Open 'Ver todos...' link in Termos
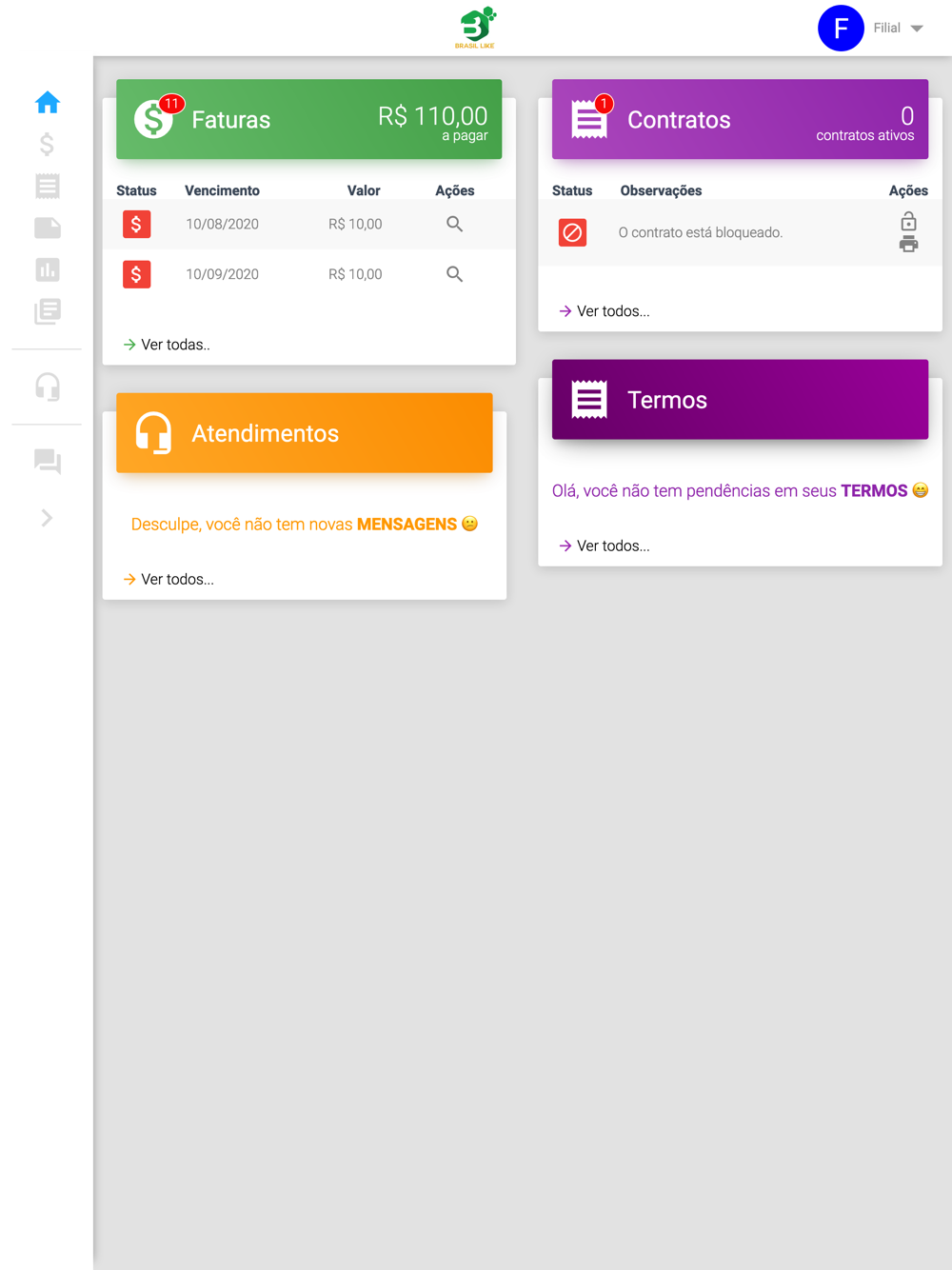Image resolution: width=952 pixels, height=1270 pixels. [605, 546]
